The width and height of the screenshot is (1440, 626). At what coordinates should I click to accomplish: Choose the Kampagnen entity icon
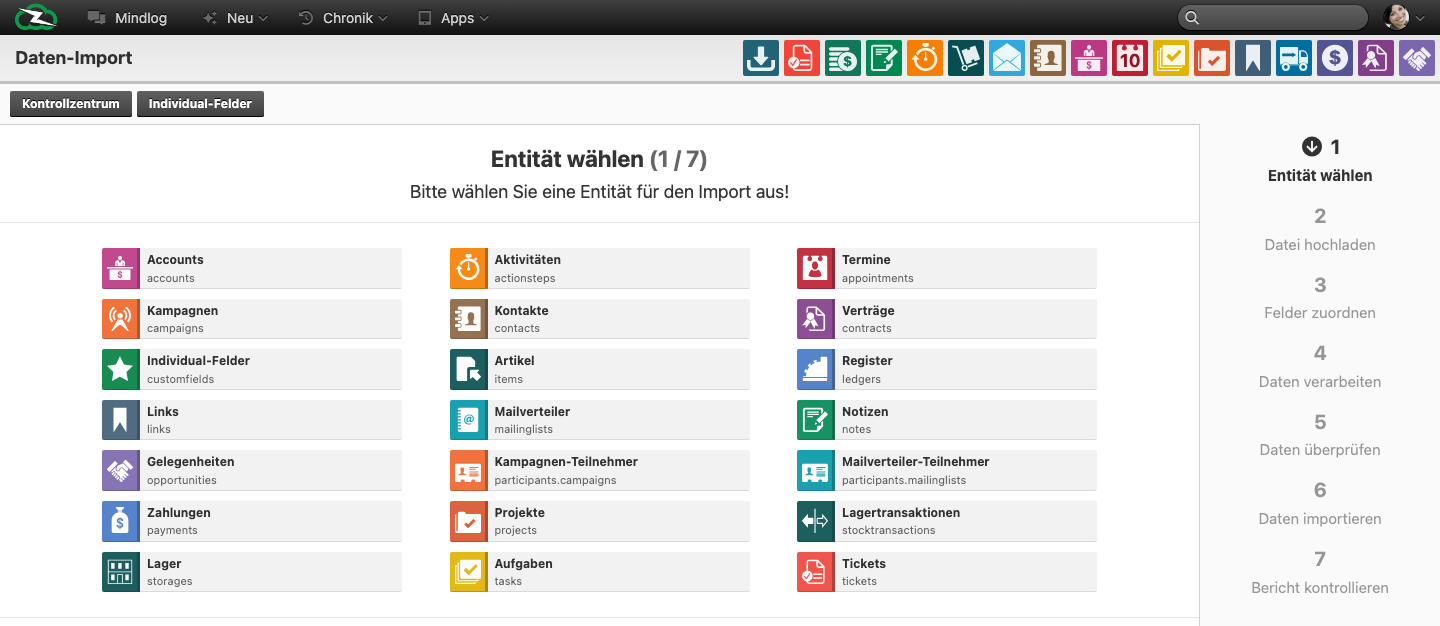pyautogui.click(x=121, y=319)
